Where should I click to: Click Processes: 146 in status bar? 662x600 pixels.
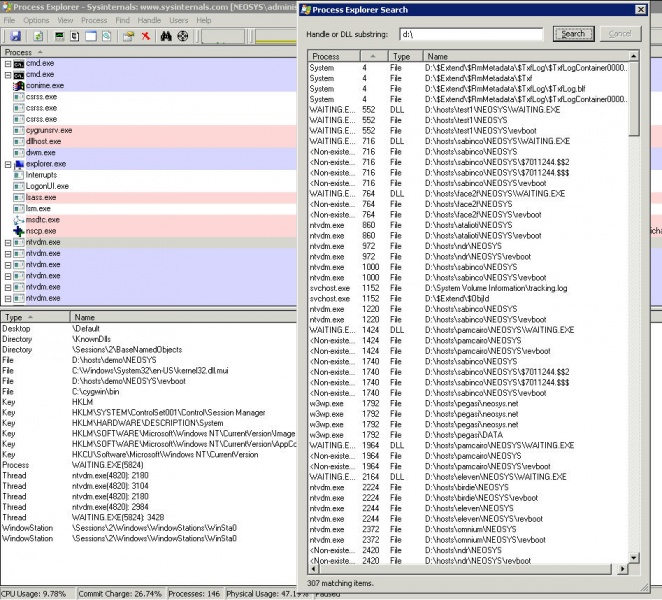[194, 594]
